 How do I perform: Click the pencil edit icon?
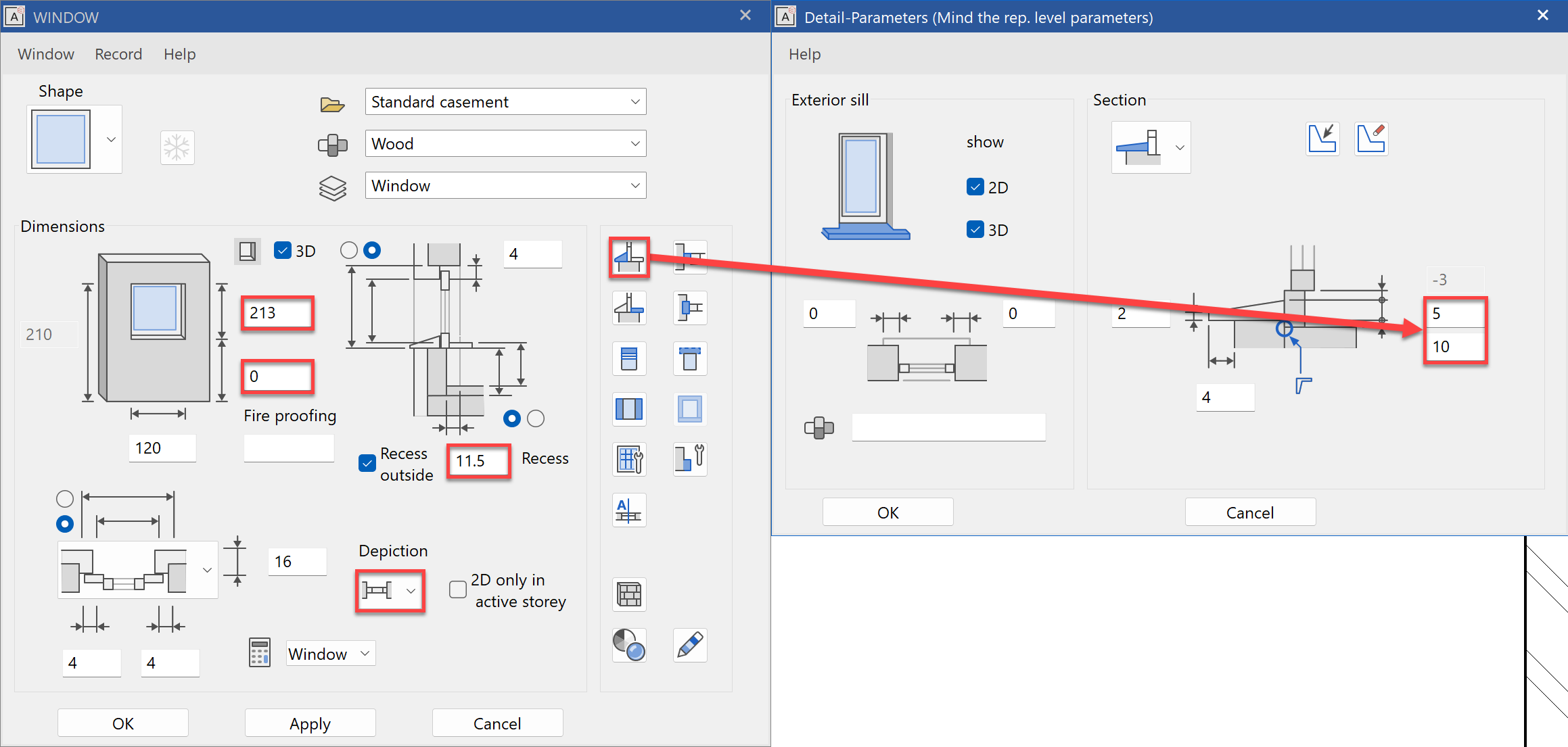tap(690, 645)
